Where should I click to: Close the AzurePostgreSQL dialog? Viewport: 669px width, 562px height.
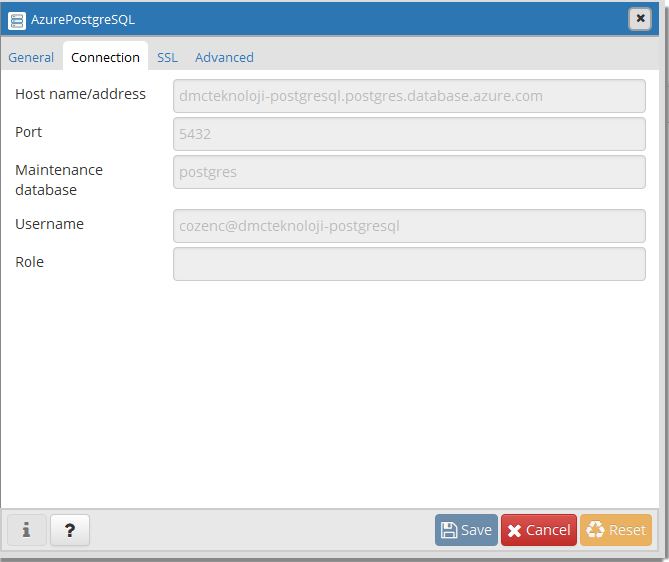coord(640,19)
